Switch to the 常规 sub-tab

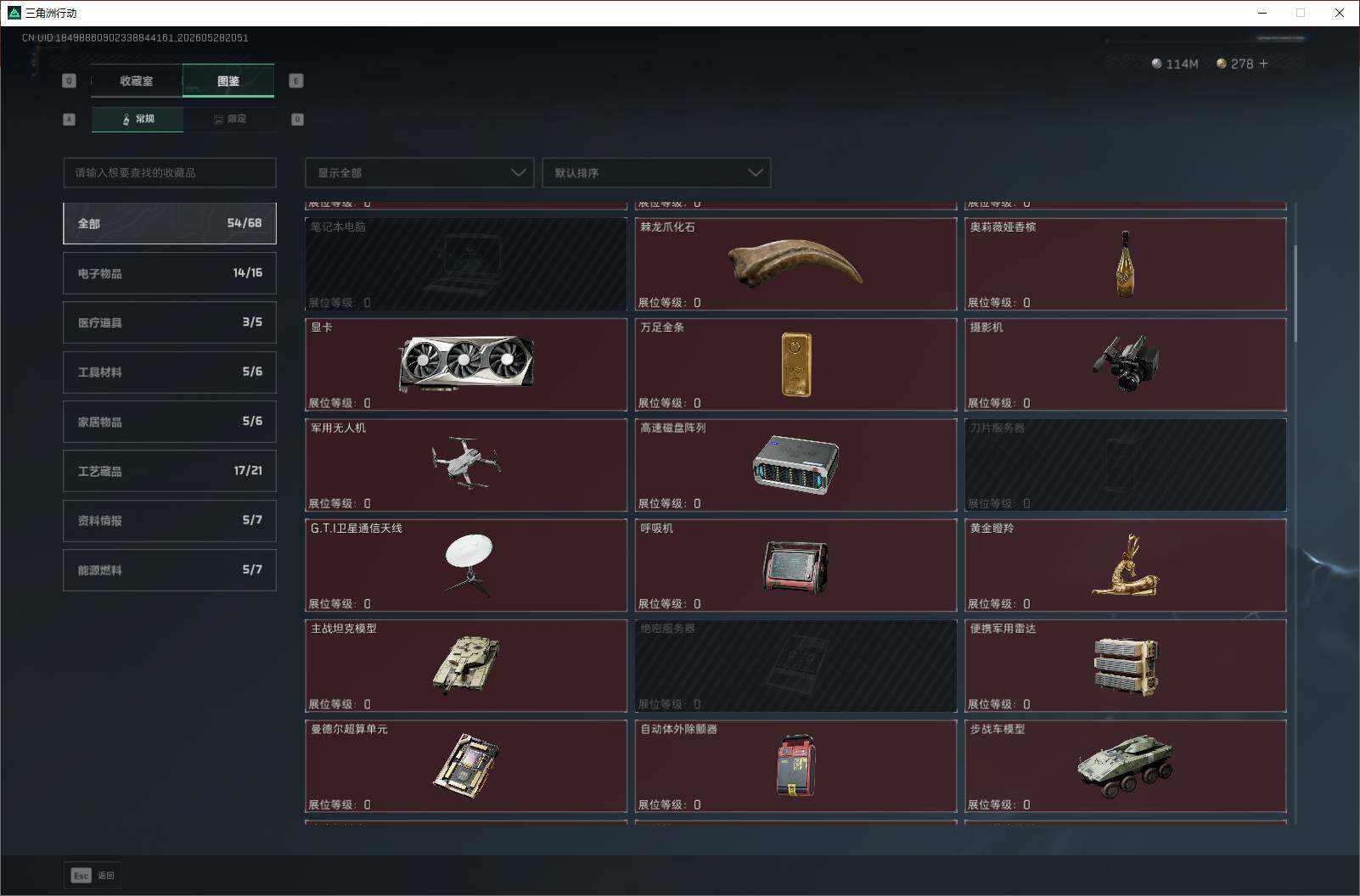coord(138,119)
